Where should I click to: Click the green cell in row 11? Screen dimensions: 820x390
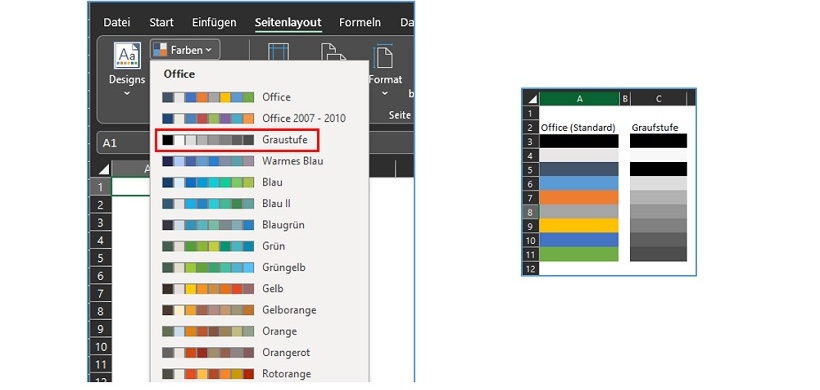(x=579, y=254)
